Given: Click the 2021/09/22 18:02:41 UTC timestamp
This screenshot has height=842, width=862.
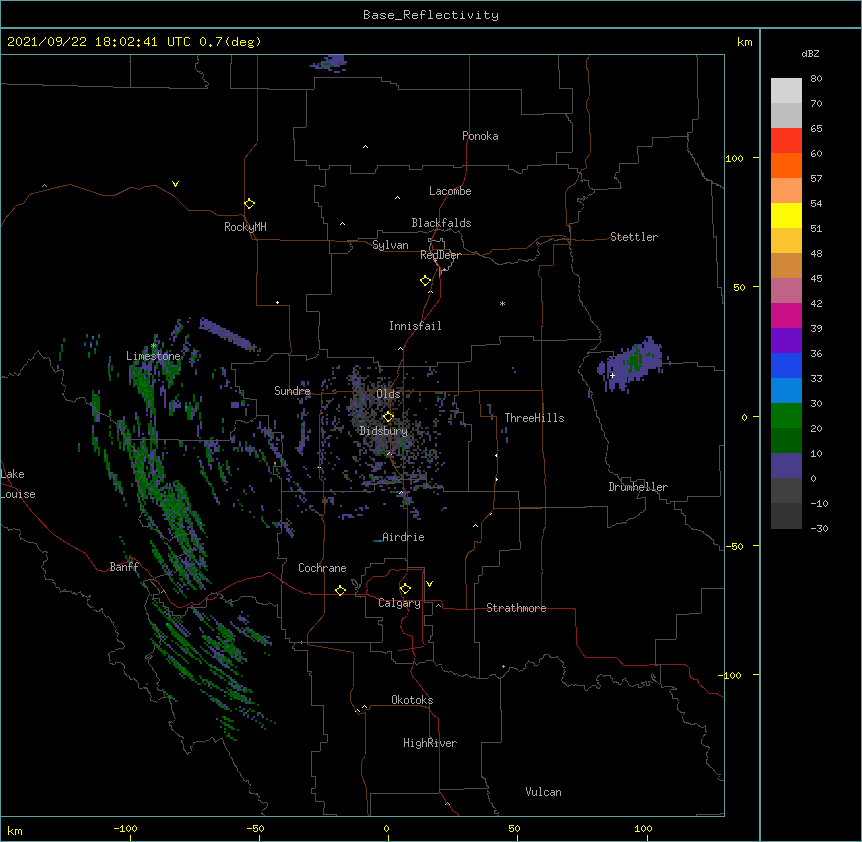Looking at the screenshot, I should (x=99, y=42).
